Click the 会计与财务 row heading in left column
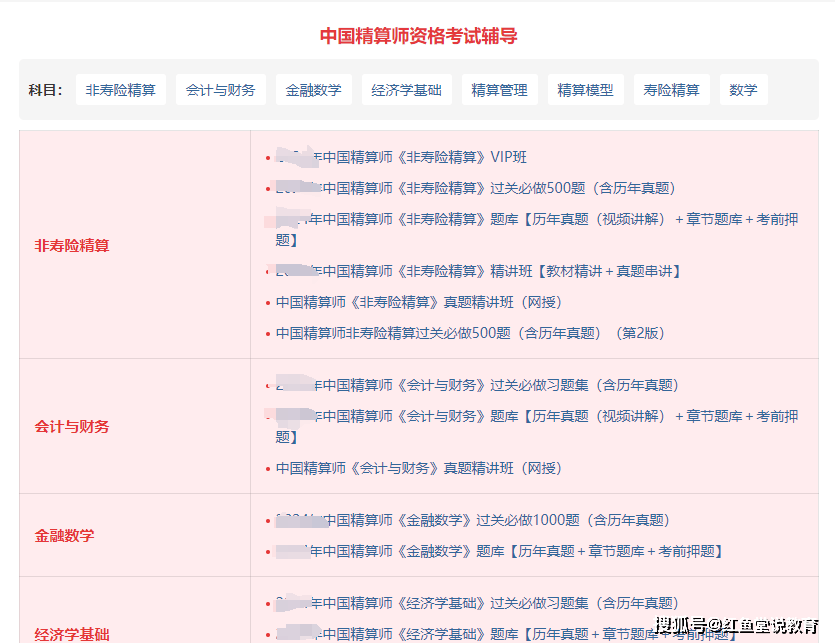 point(72,427)
